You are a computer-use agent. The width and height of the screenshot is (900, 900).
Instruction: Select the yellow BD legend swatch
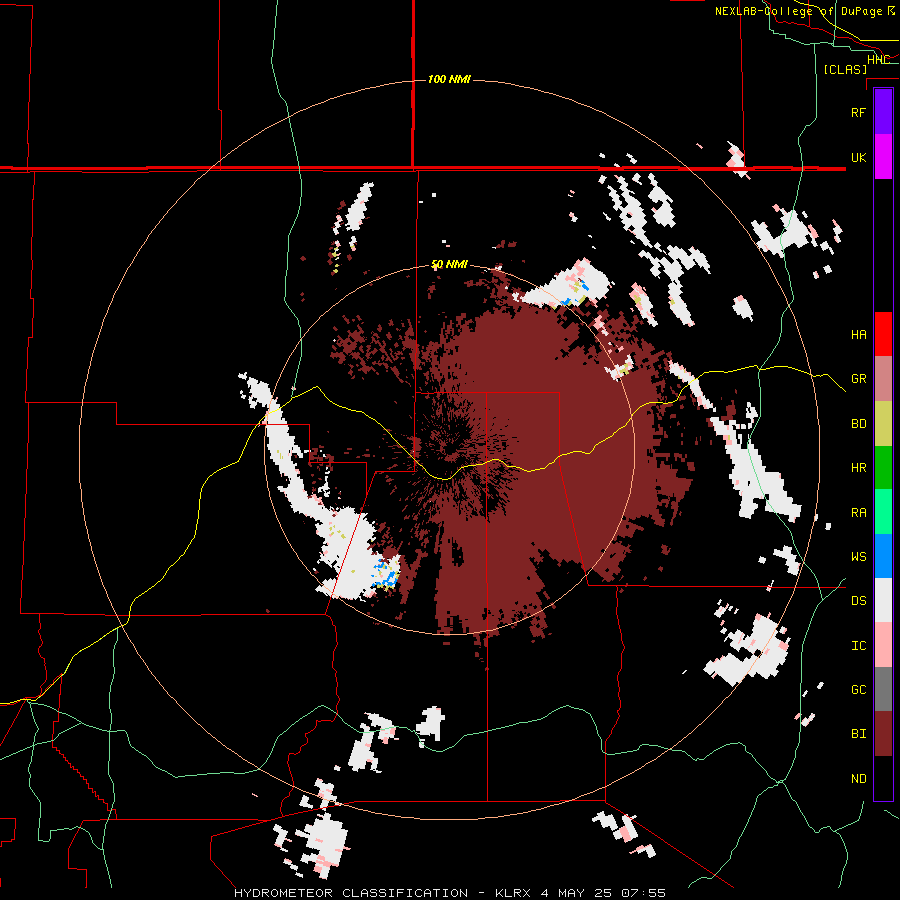pos(883,424)
